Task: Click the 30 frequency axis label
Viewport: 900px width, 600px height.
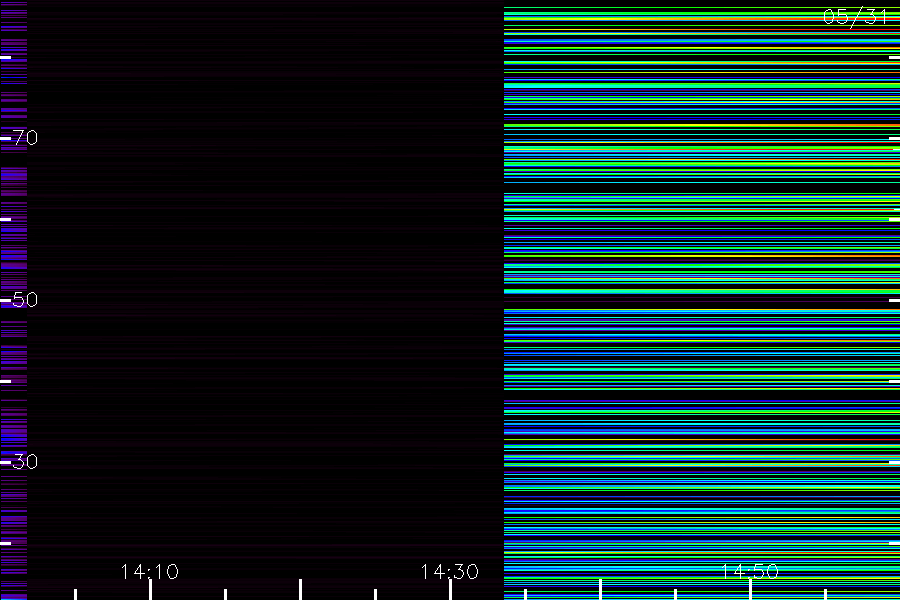Action: point(25,461)
